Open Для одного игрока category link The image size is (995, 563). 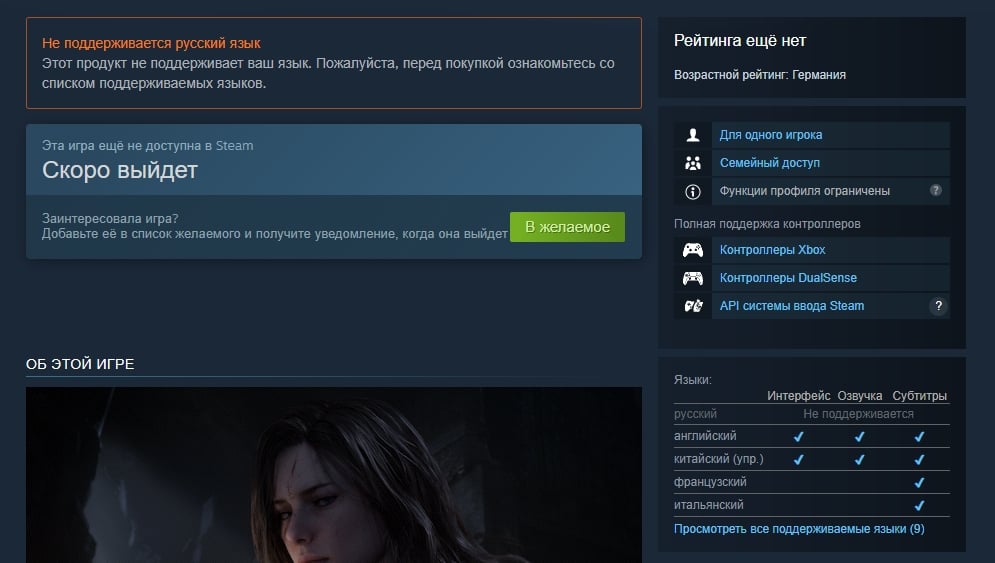pyautogui.click(x=770, y=135)
